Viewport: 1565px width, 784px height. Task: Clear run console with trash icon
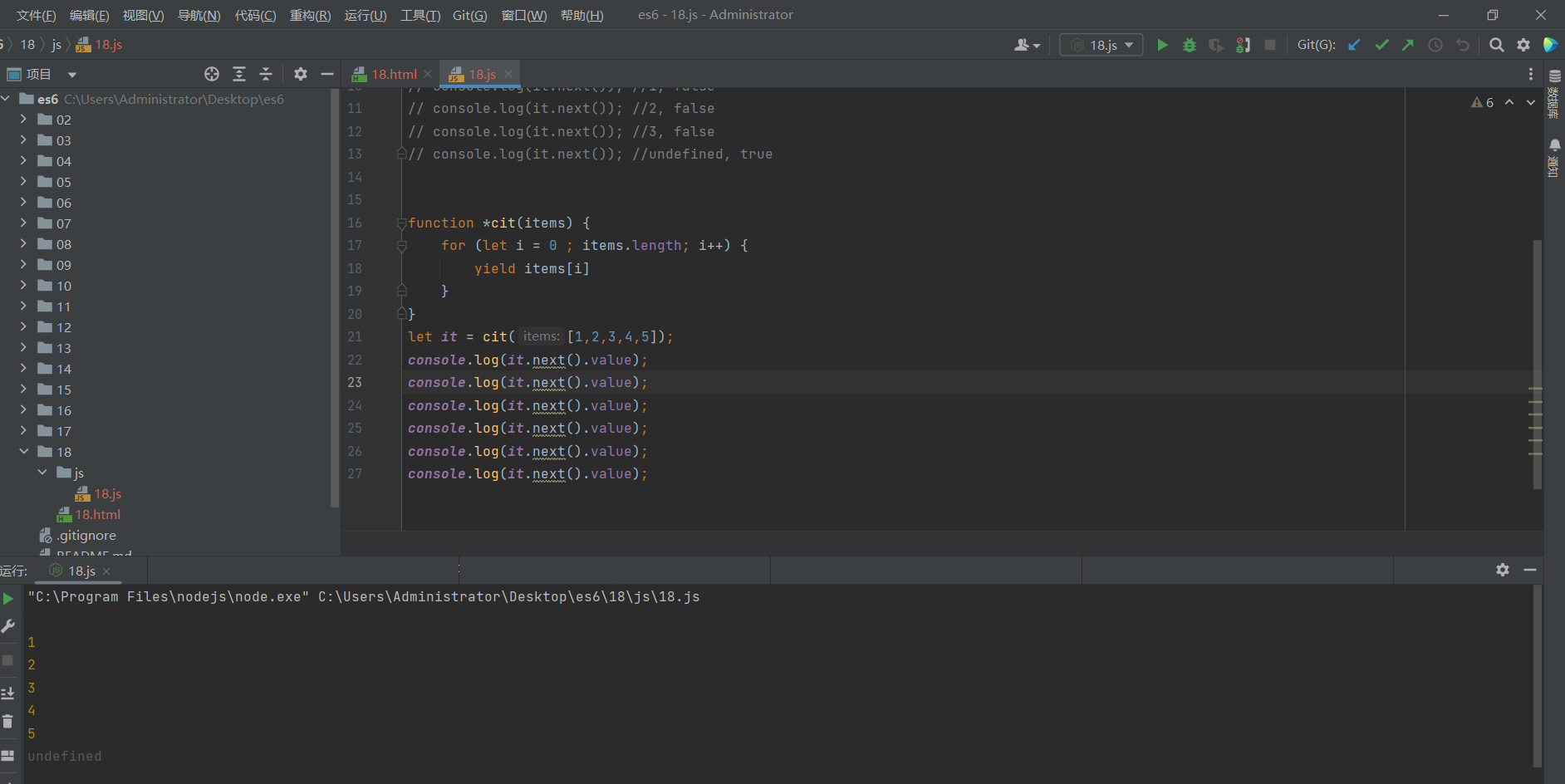8,721
